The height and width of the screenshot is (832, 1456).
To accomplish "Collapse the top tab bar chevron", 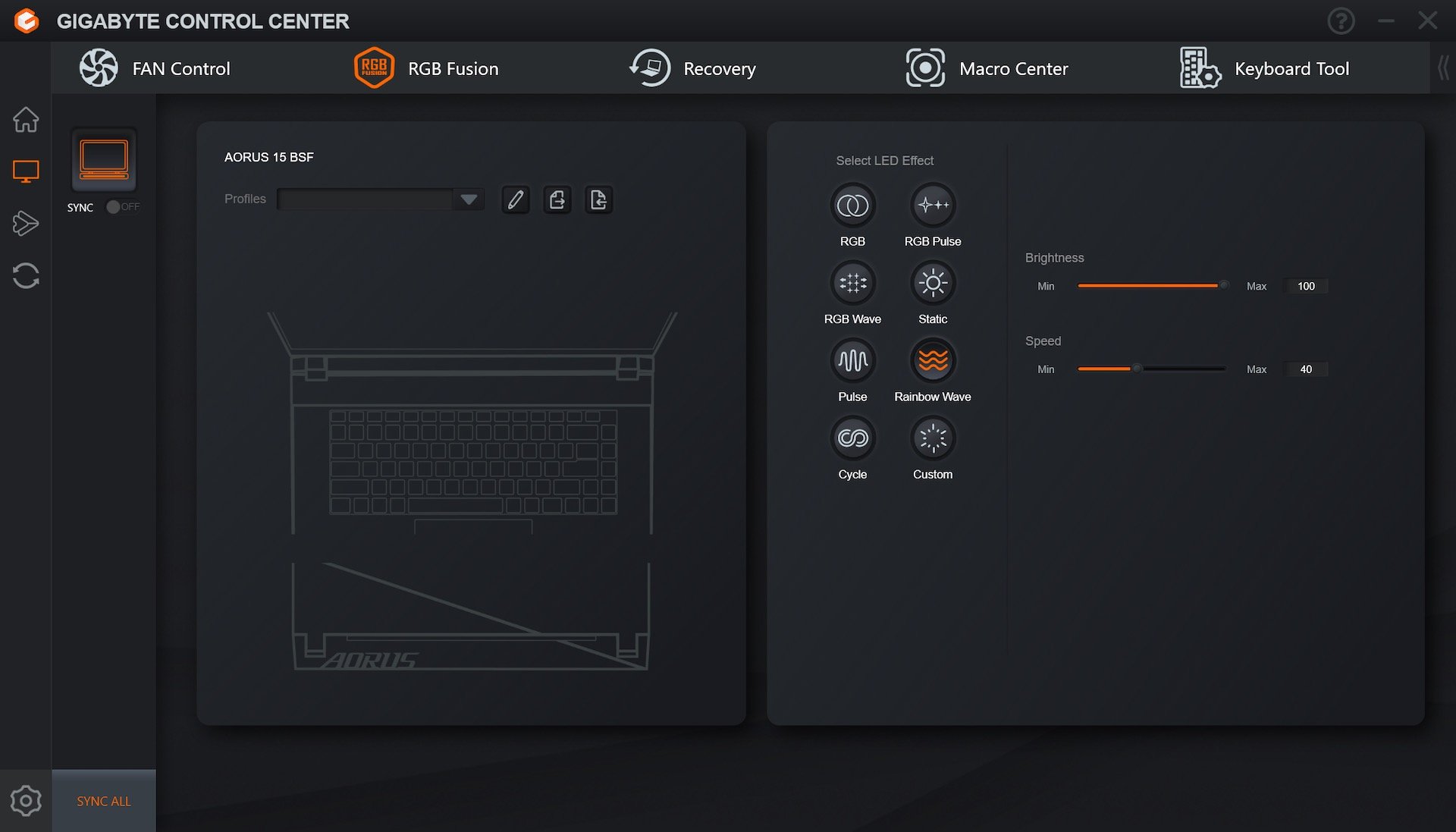I will (x=1443, y=68).
